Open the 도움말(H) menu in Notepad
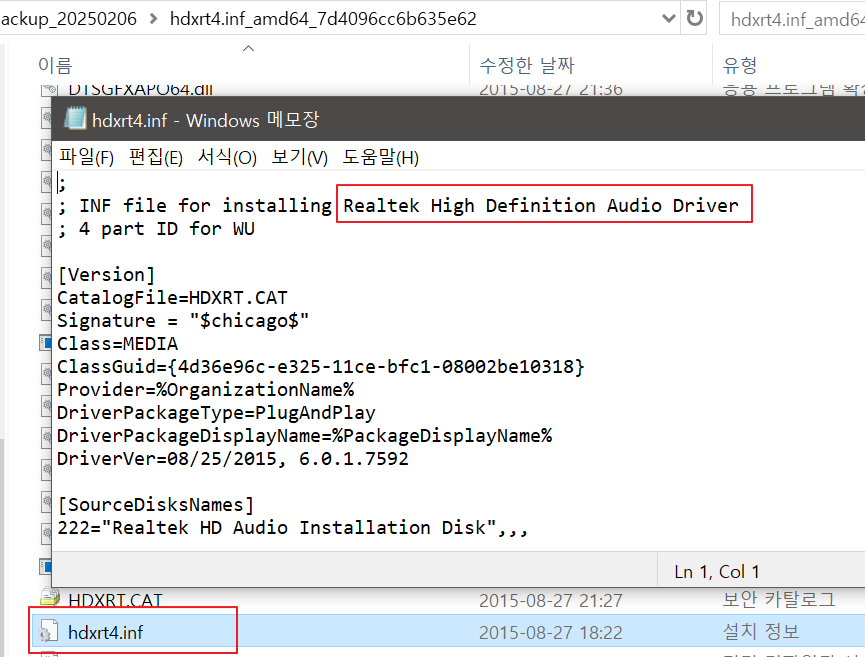865x657 pixels. [381, 157]
